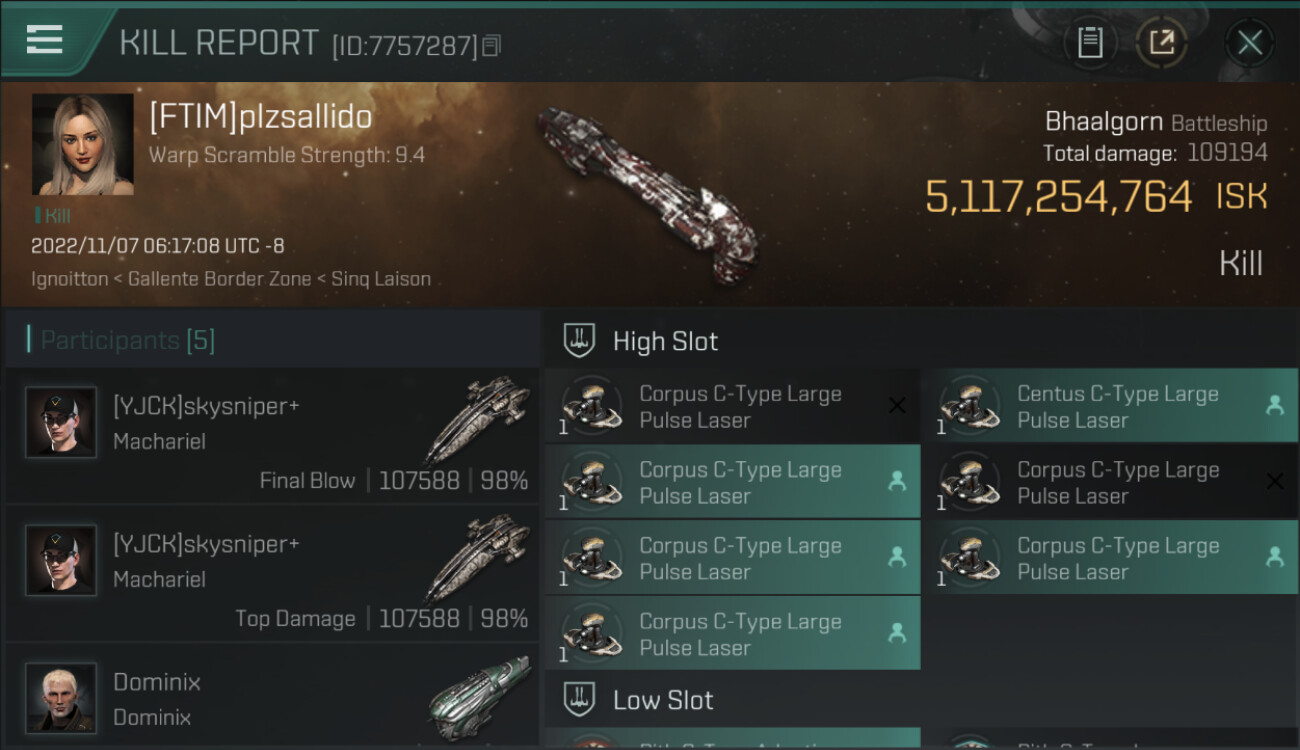Click X marker on first Corpus laser
This screenshot has height=750, width=1300.
point(897,406)
